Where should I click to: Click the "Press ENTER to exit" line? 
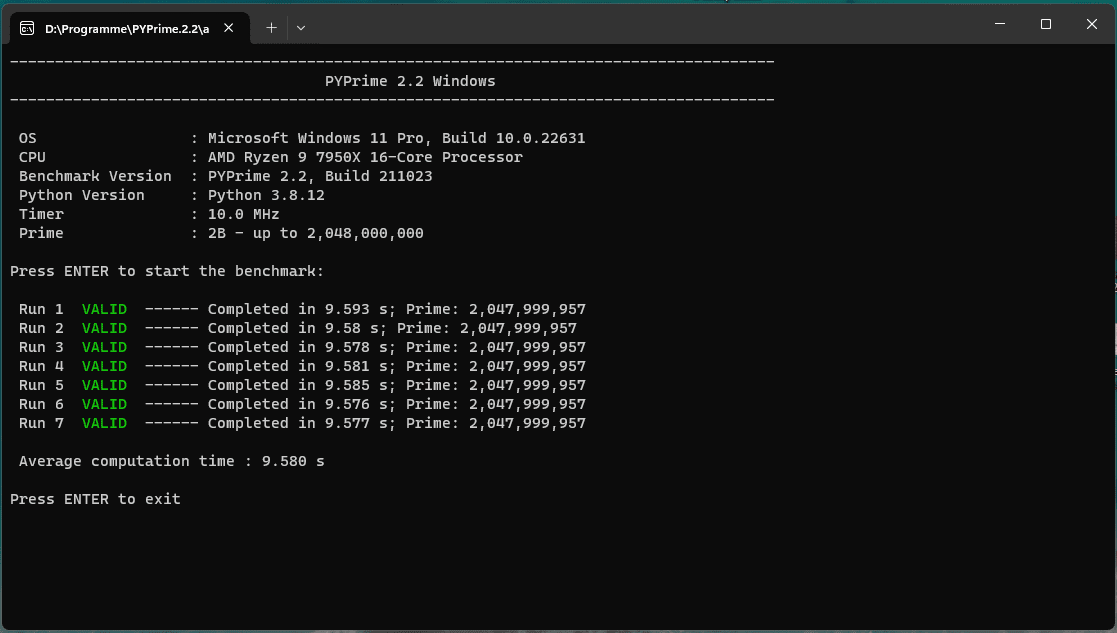point(95,499)
